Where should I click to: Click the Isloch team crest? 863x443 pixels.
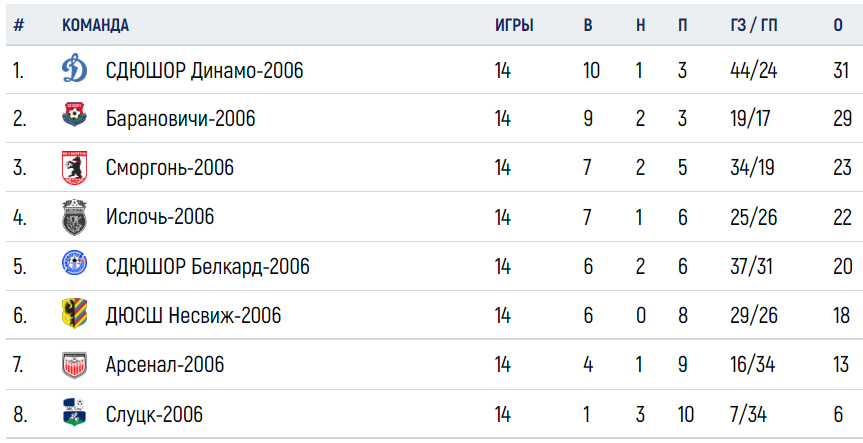[x=74, y=217]
